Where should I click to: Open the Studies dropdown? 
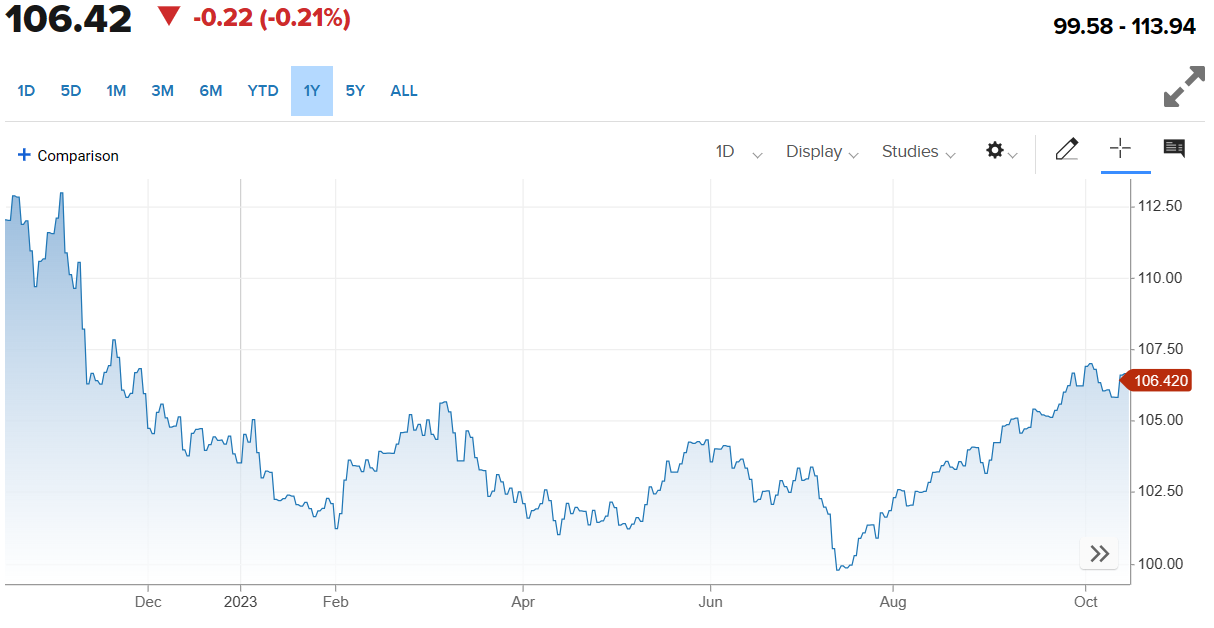tap(918, 152)
